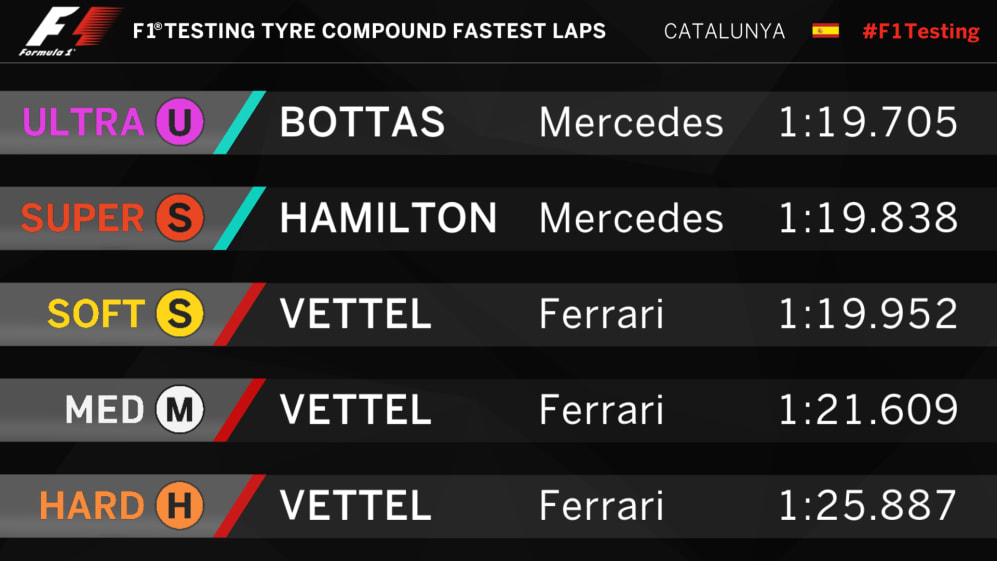This screenshot has height=561, width=997.
Task: Click the BOTTAS driver name
Action: 362,123
